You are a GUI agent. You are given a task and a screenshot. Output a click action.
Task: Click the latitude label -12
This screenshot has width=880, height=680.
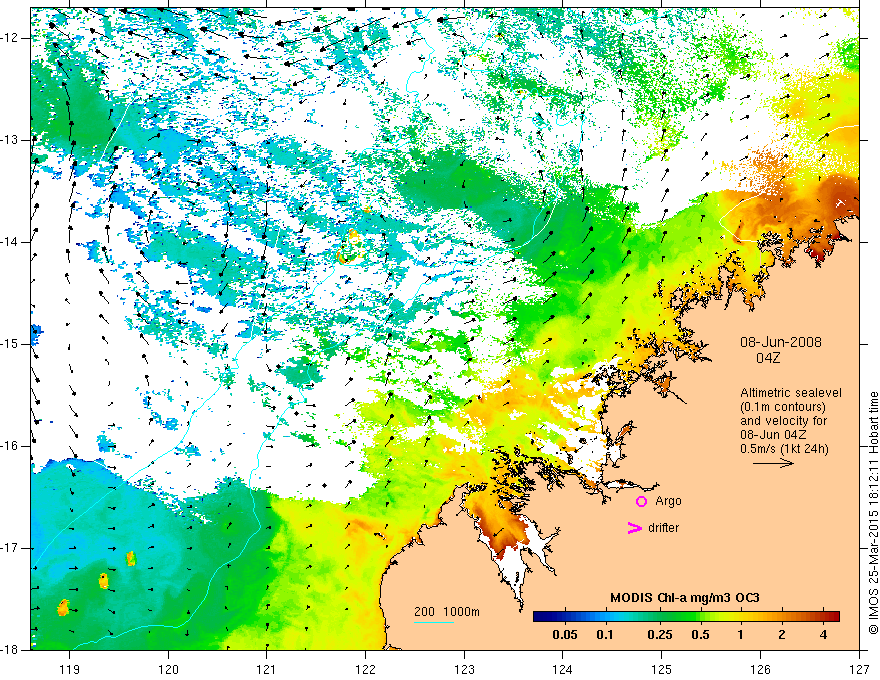(x=10, y=38)
